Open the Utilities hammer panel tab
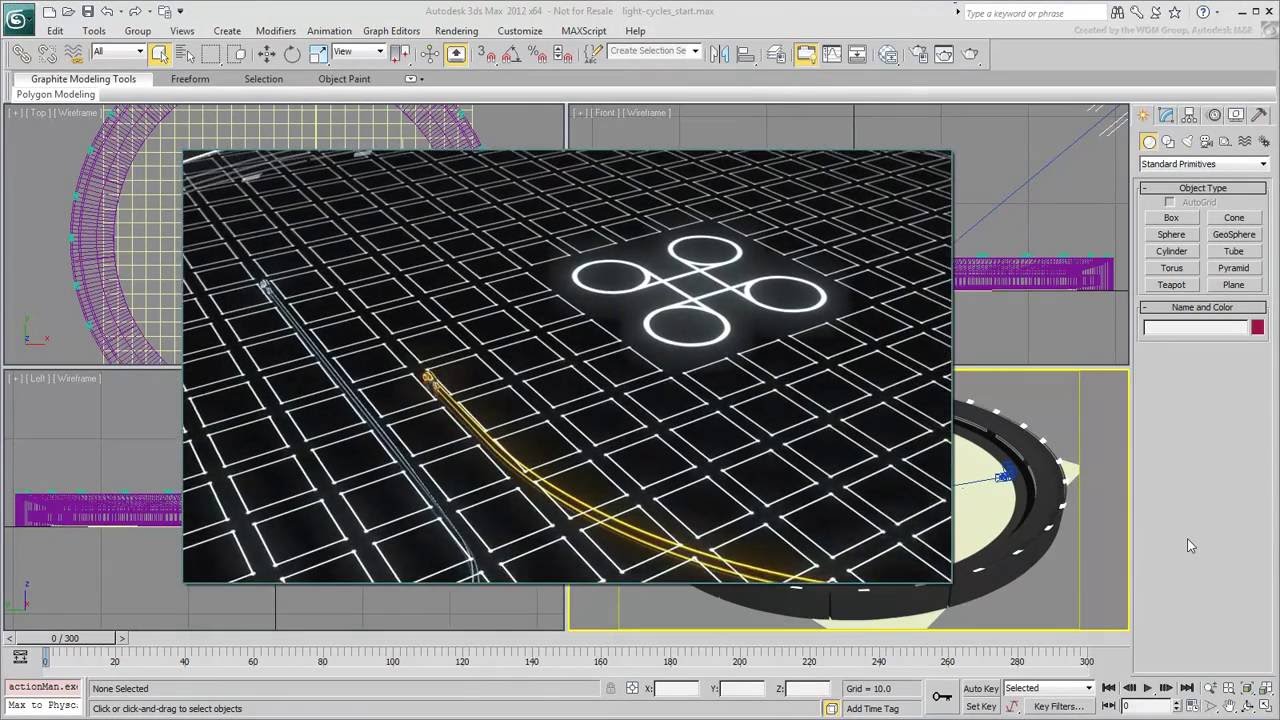 tap(1259, 115)
